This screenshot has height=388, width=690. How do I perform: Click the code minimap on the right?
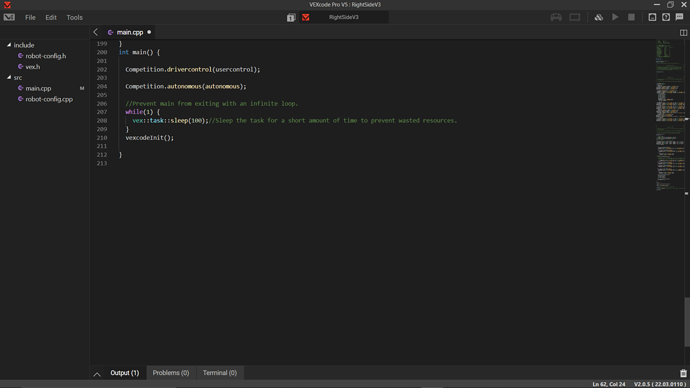[670, 114]
